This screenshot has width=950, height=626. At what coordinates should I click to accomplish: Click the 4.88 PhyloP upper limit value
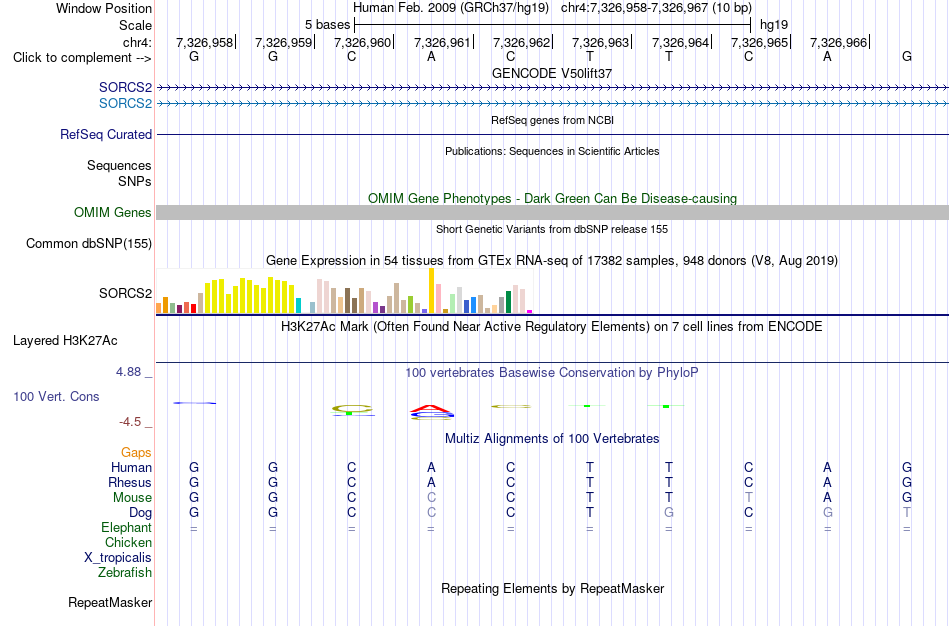pos(128,371)
